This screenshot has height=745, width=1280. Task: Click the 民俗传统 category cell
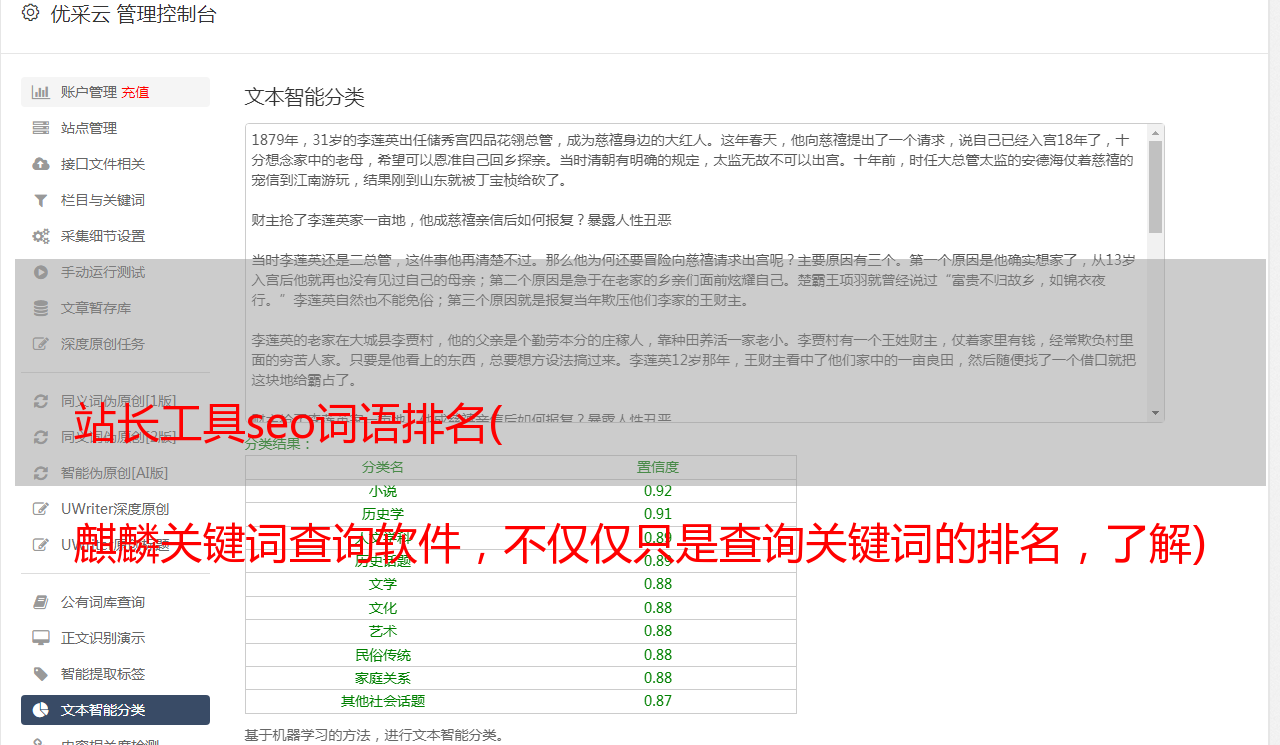point(383,655)
